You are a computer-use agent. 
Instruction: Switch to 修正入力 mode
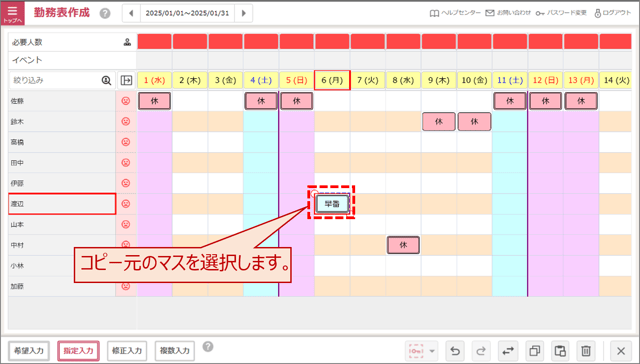[127, 351]
